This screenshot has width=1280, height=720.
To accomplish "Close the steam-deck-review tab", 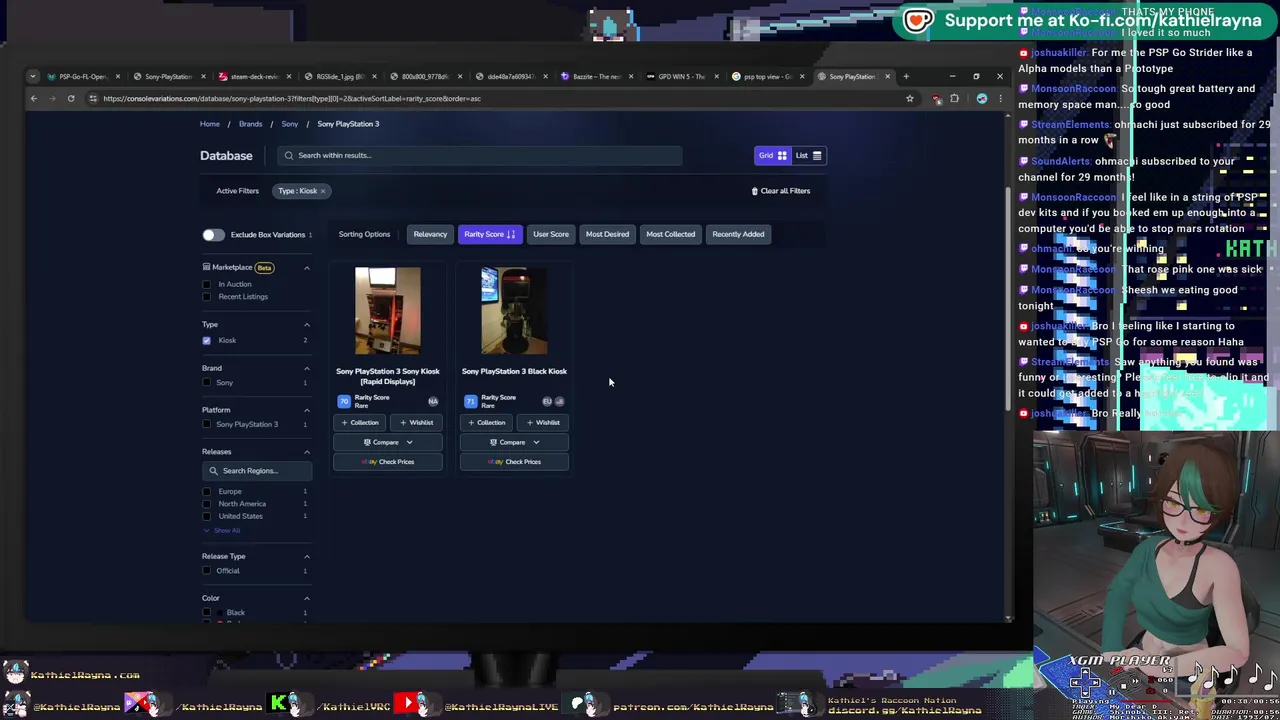I will (289, 76).
